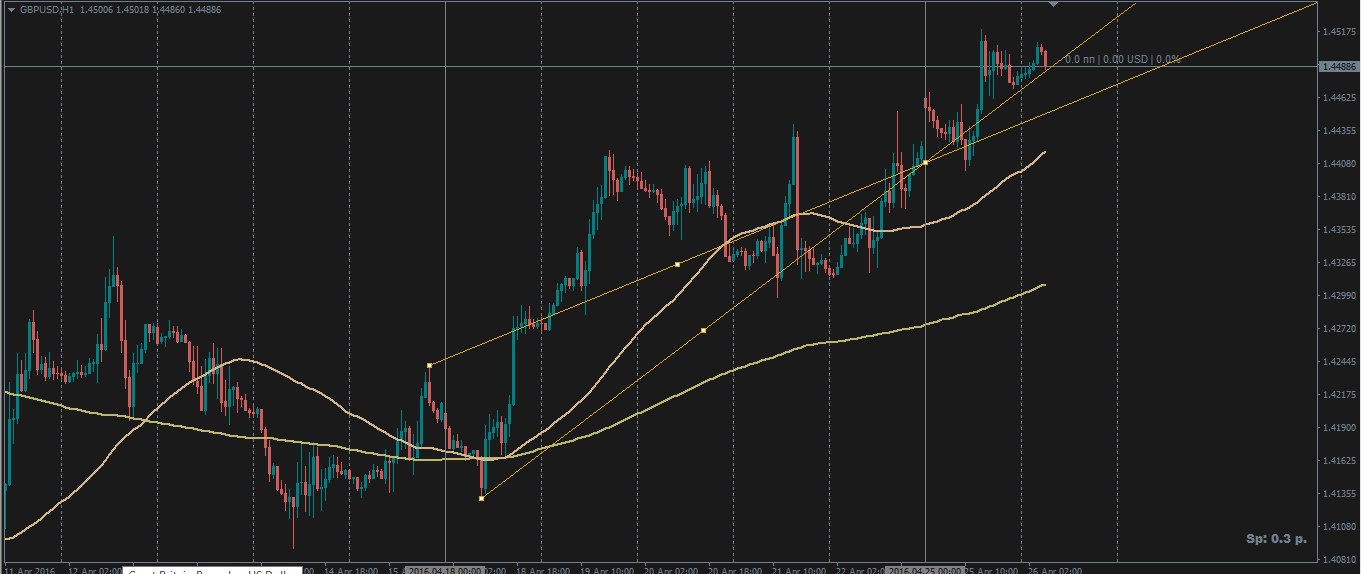Click the '19 Apr 10:00' time axis label
The height and width of the screenshot is (574, 1361).
pos(605,570)
